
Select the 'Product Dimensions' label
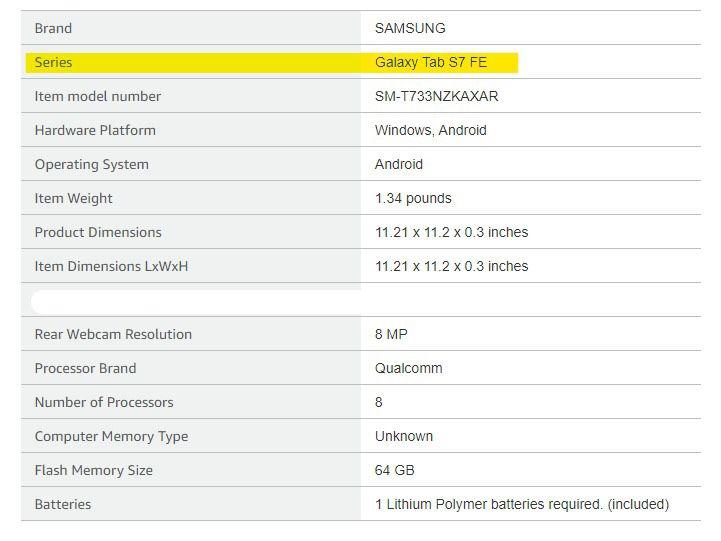click(98, 232)
